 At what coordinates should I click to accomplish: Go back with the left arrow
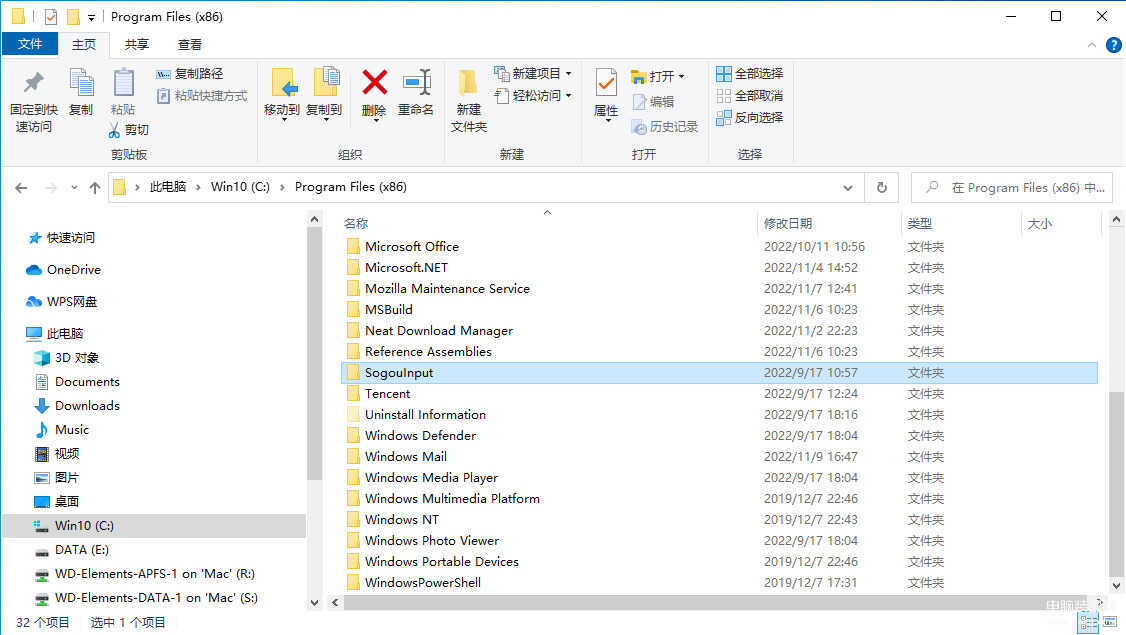(21, 187)
